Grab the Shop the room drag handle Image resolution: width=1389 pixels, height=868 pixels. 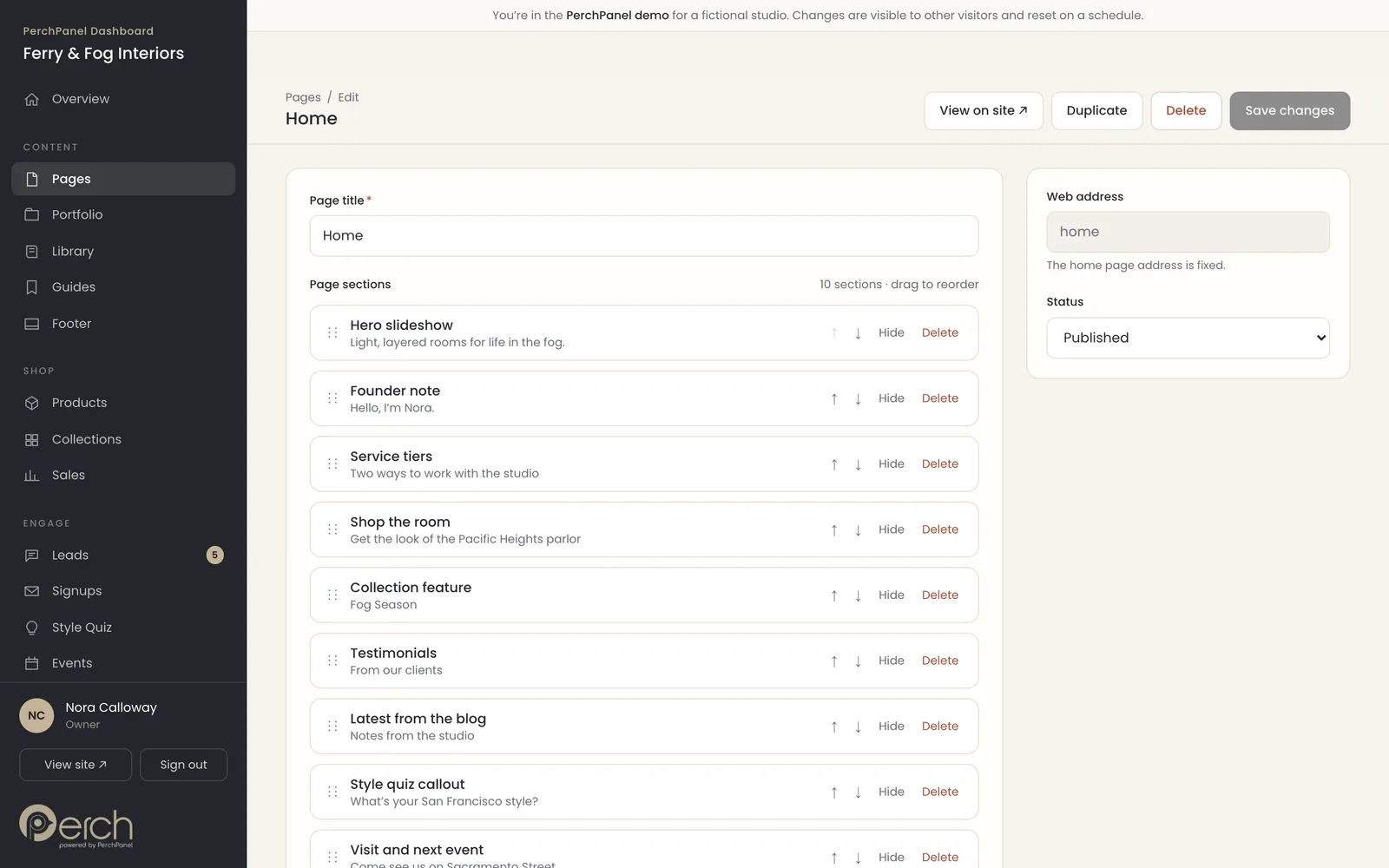tap(332, 529)
